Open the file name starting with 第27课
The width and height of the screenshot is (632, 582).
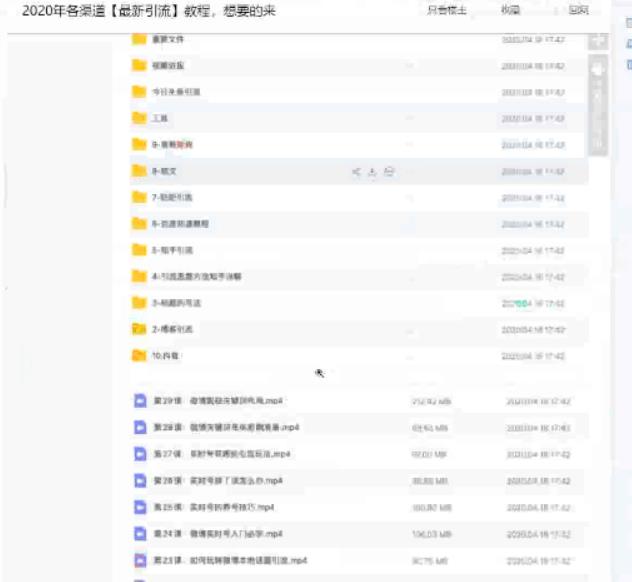222,454
